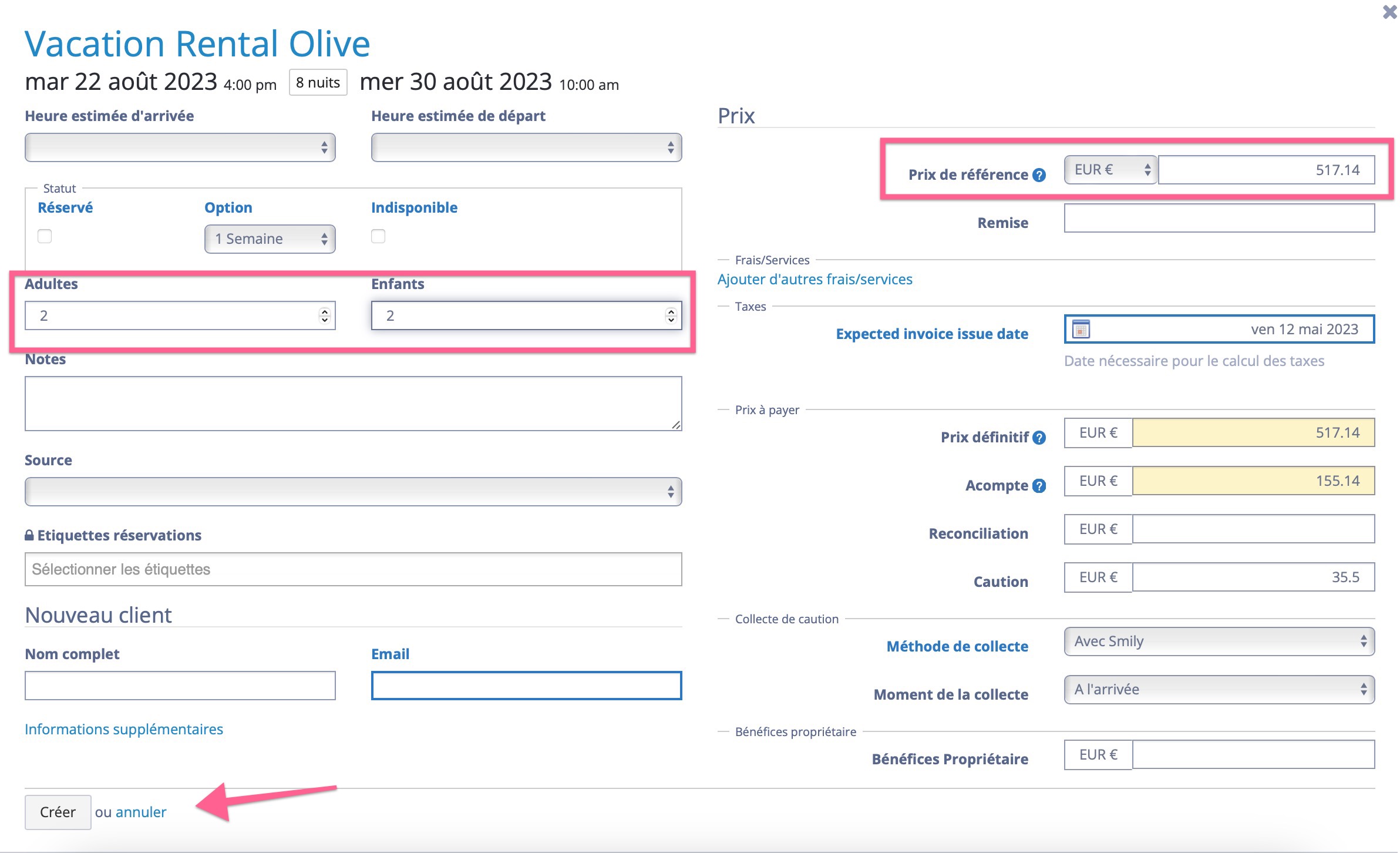Tick the Indisponible checkbox
Screen dimensions: 1400x853
pyautogui.click(x=378, y=236)
